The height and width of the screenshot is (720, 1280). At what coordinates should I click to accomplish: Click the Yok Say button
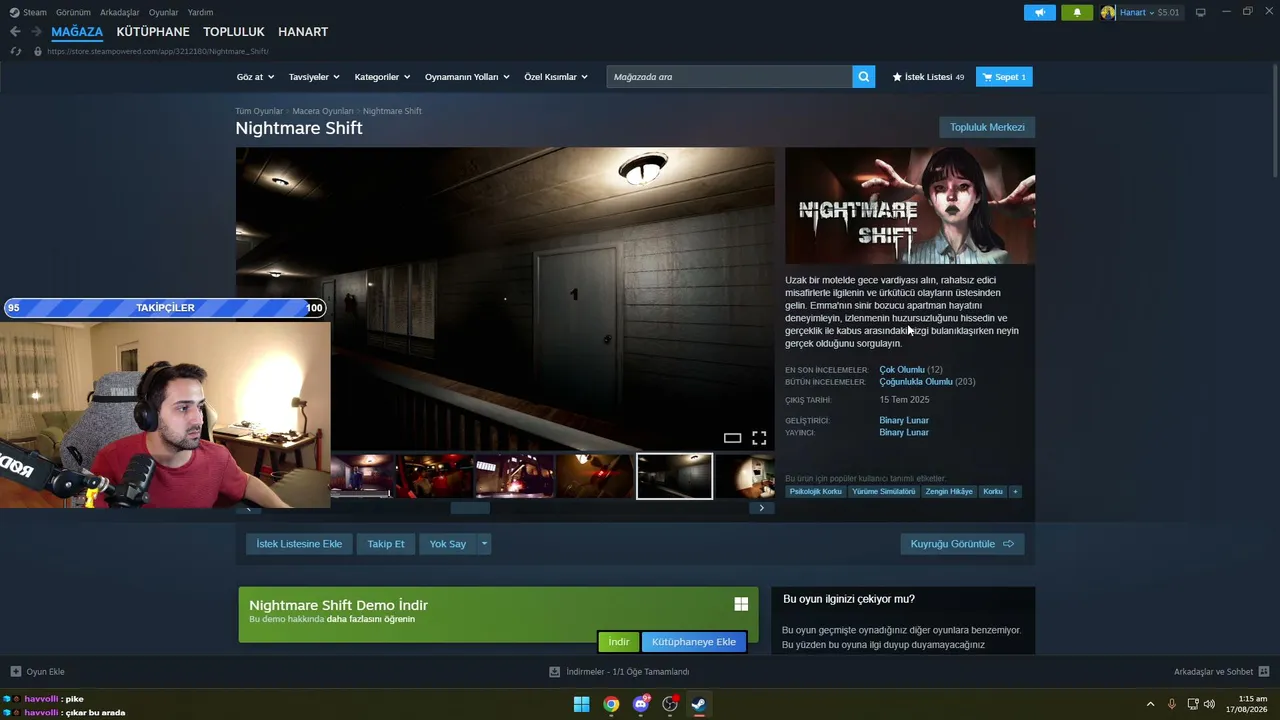448,544
